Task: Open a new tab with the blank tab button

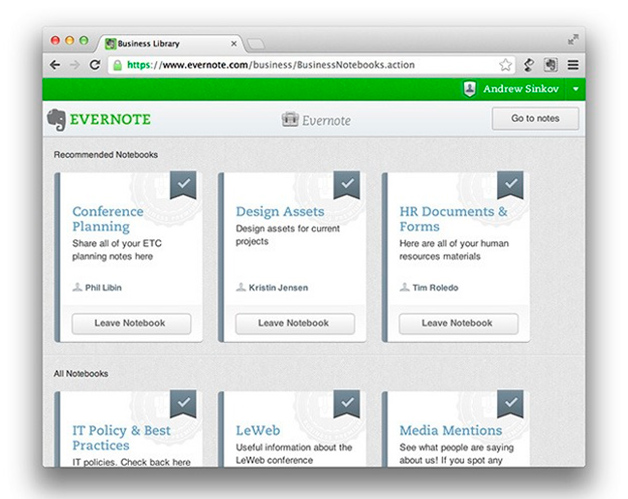Action: tap(255, 44)
